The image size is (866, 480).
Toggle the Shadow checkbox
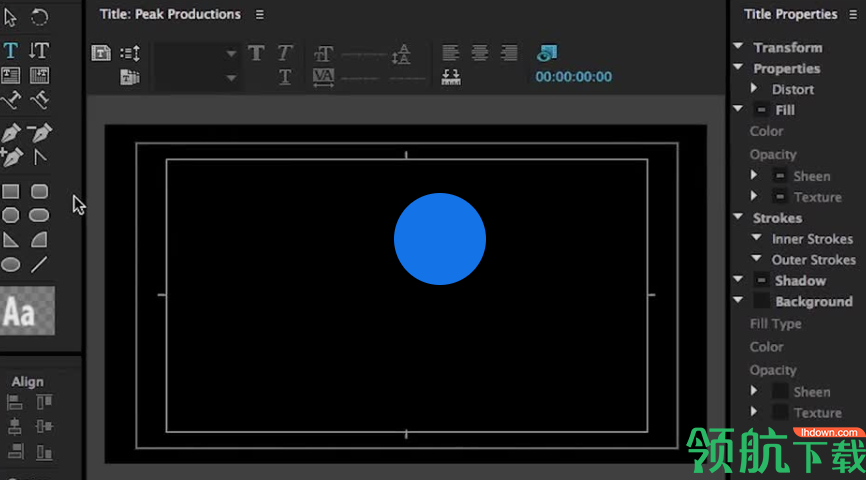click(762, 281)
